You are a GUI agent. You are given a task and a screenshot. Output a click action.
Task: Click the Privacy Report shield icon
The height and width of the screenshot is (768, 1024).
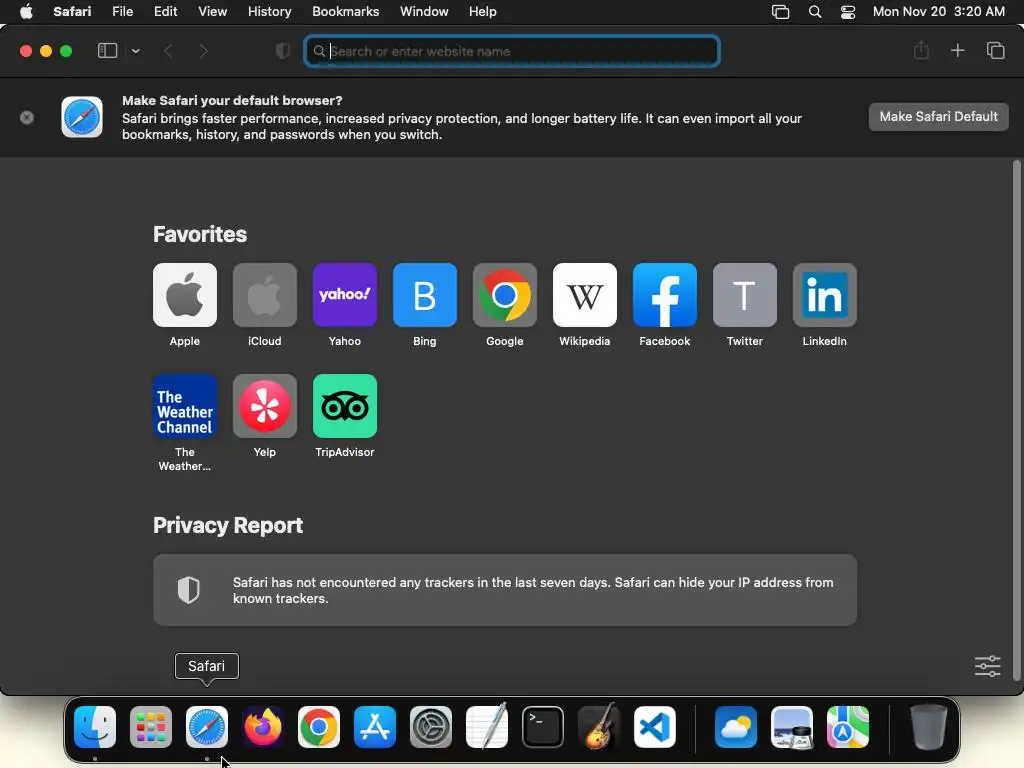pyautogui.click(x=189, y=590)
